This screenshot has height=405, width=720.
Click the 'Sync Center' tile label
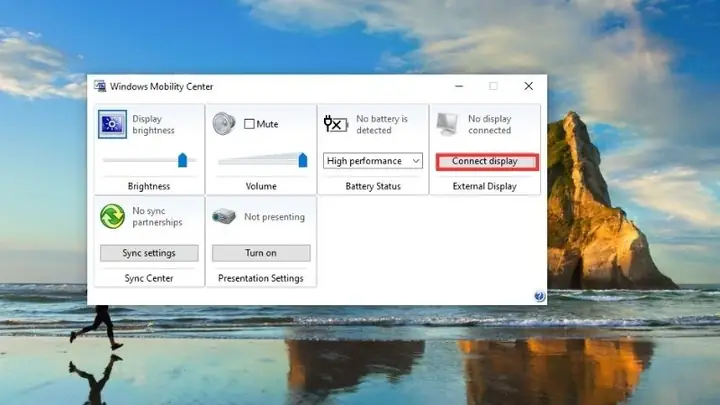pyautogui.click(x=149, y=278)
